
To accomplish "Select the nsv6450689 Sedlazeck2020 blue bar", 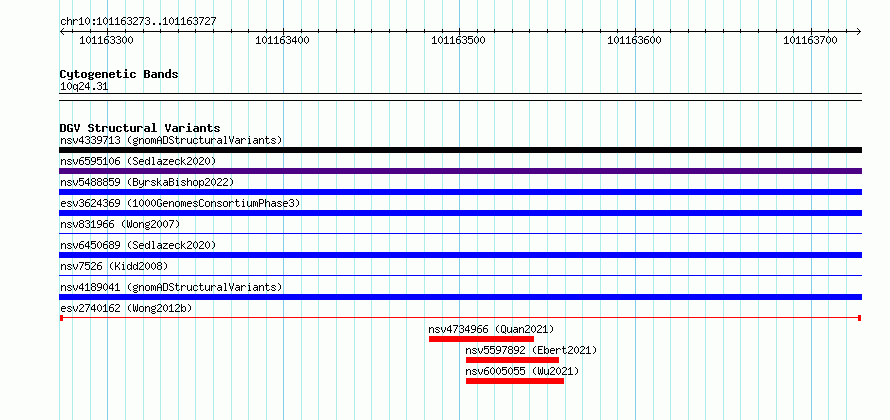I will 460,255.
